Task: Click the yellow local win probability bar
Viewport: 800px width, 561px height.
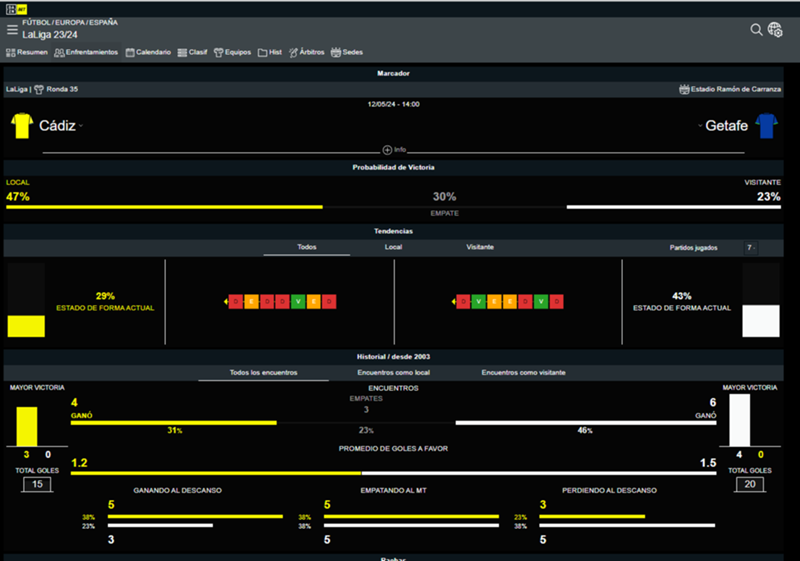Action: (164, 207)
